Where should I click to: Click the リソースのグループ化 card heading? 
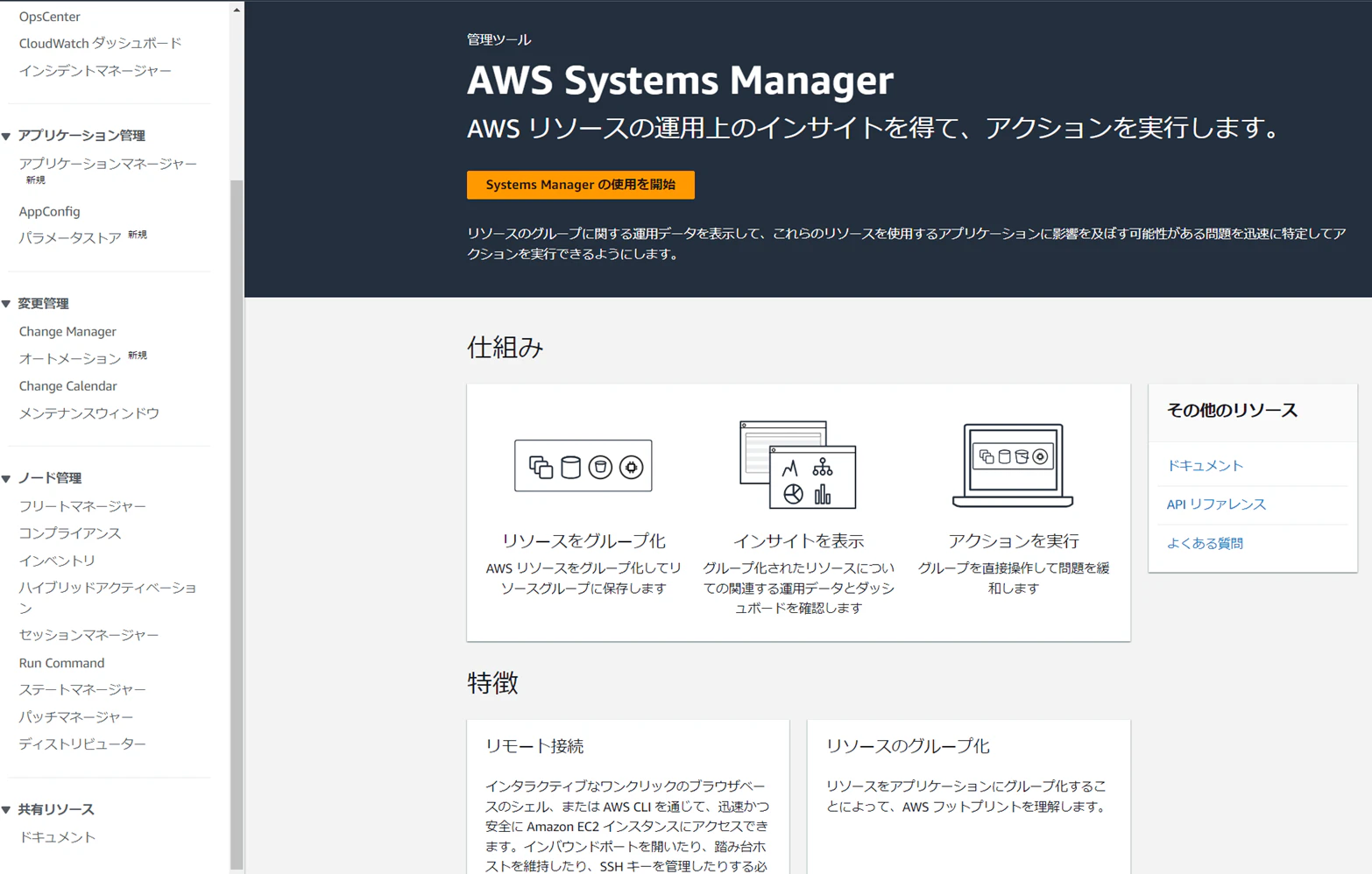(908, 746)
